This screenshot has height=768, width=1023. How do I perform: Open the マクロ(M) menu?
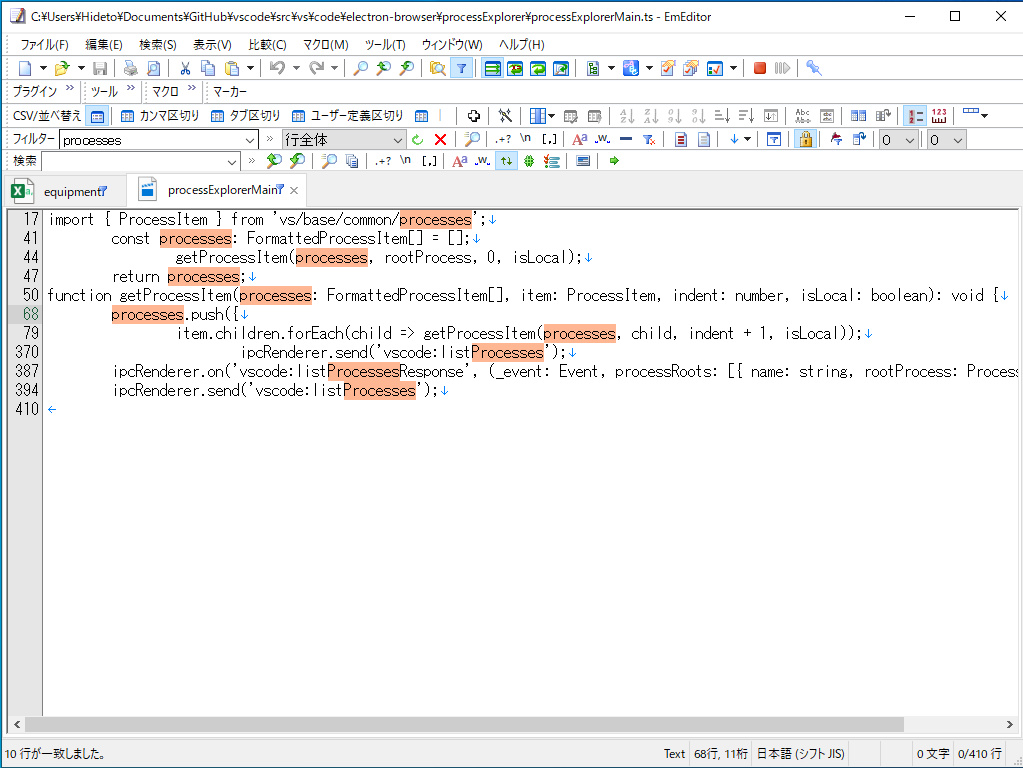pos(326,44)
